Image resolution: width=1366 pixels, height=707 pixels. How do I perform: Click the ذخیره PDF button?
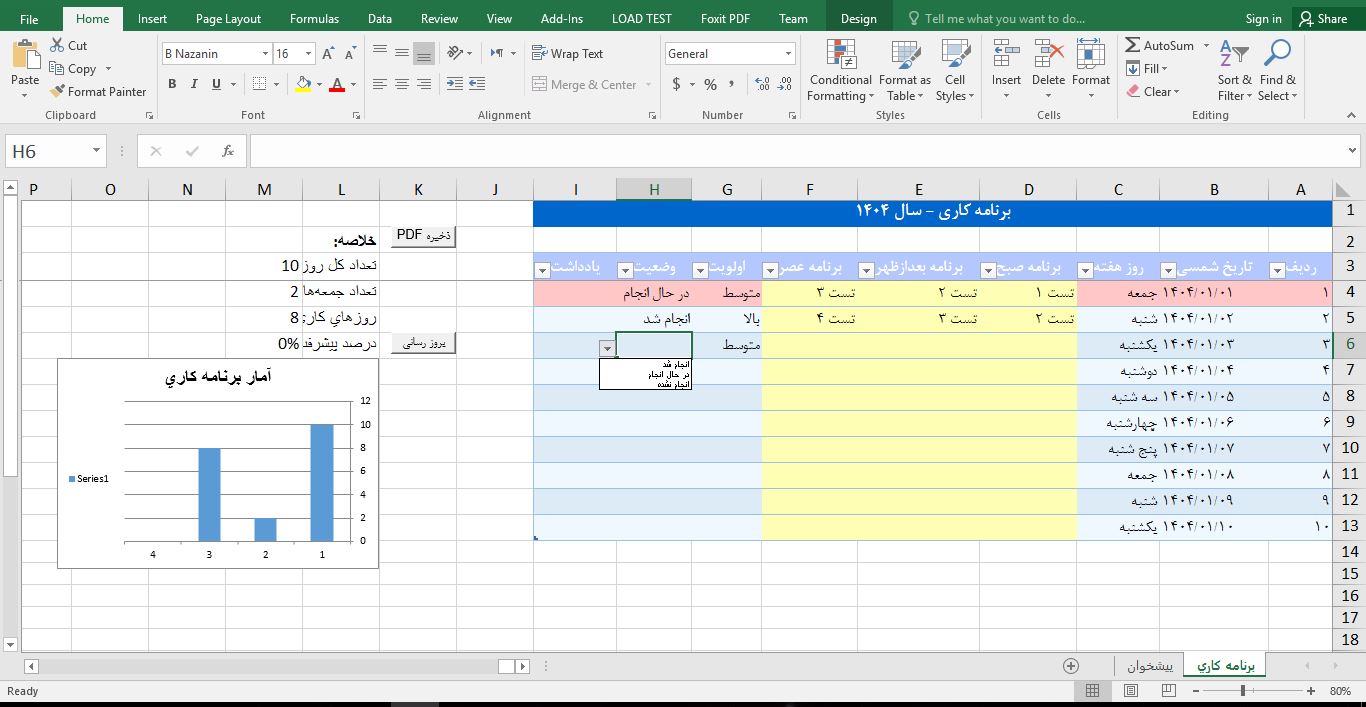(x=423, y=236)
